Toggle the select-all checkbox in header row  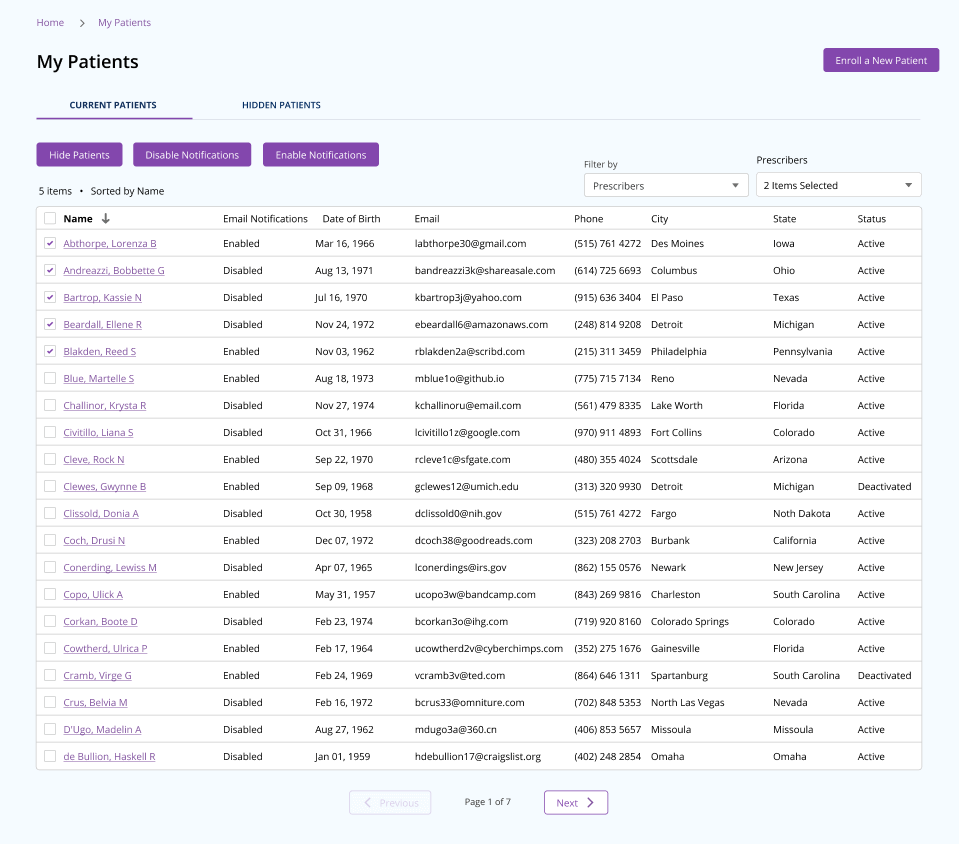pos(50,218)
